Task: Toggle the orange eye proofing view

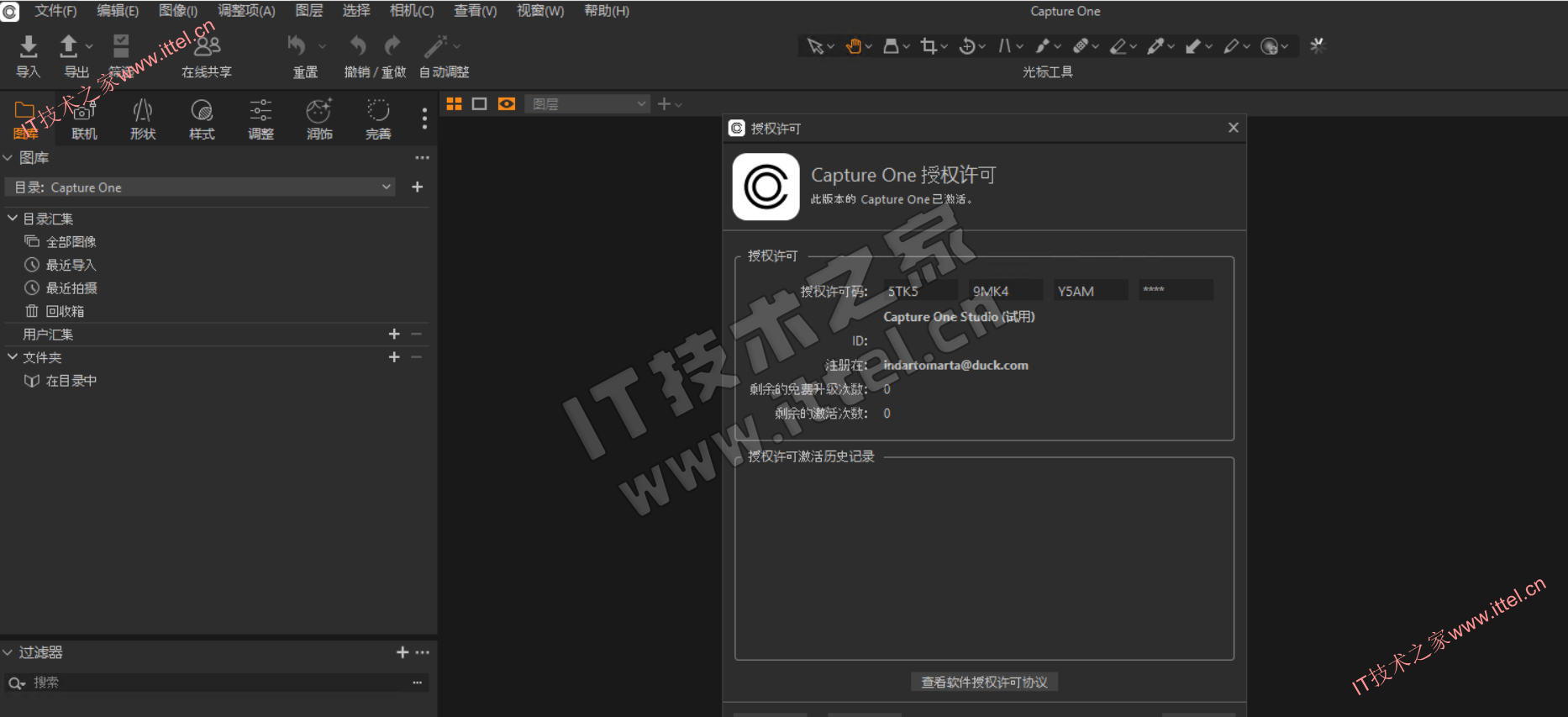Action: tap(506, 104)
